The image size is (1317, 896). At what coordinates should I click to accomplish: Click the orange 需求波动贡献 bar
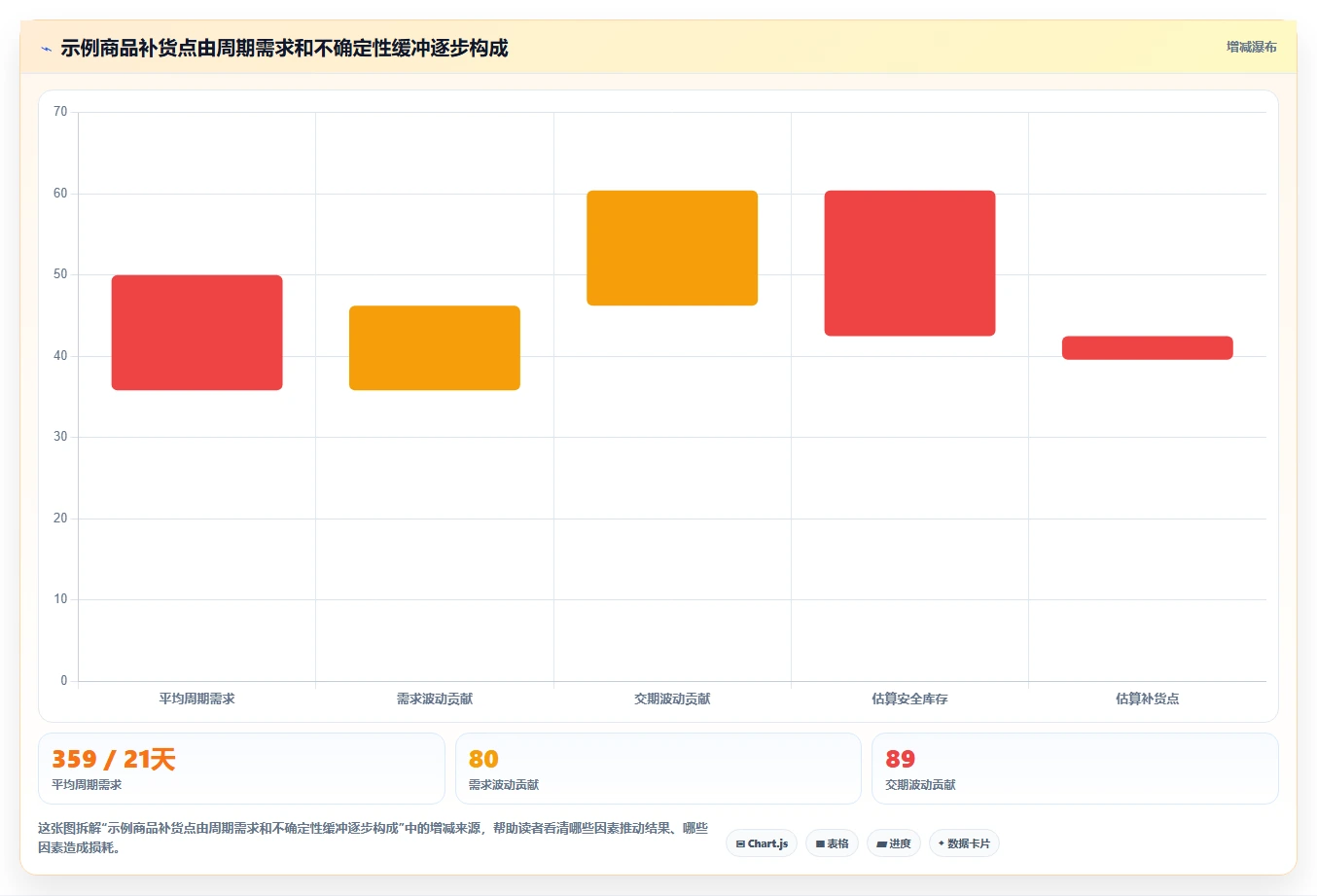point(435,348)
